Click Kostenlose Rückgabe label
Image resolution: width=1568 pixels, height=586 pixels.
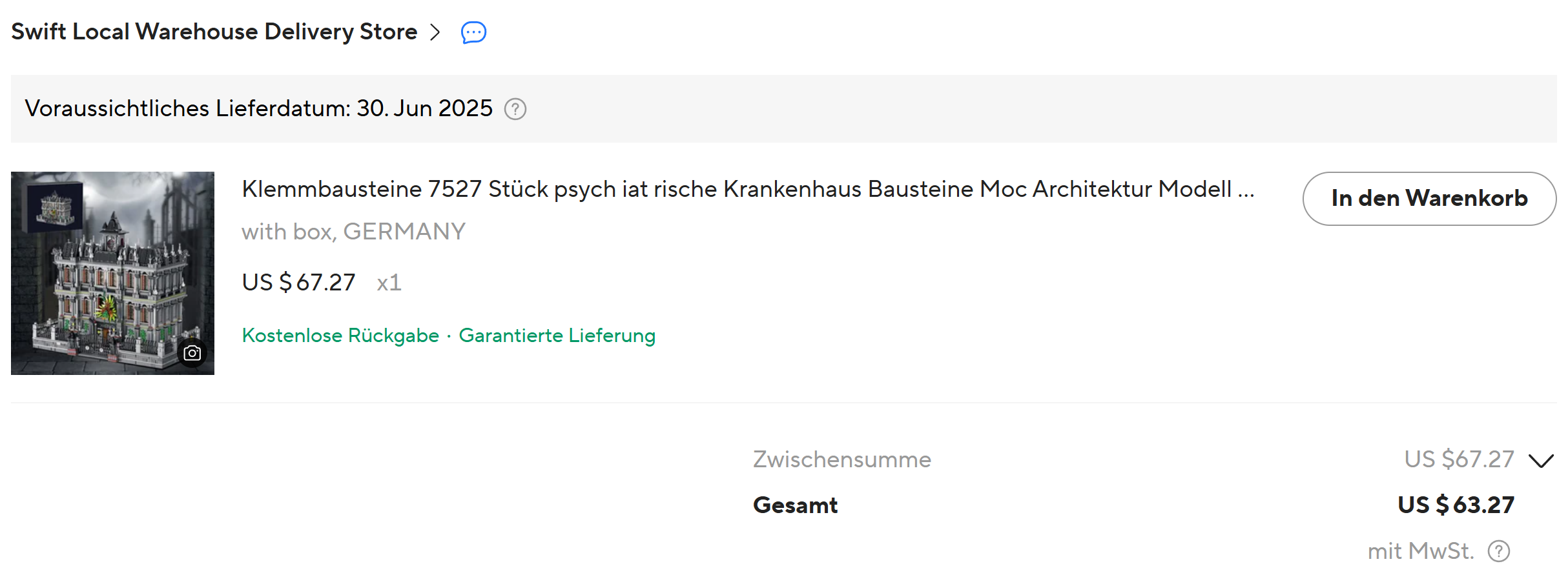[340, 336]
